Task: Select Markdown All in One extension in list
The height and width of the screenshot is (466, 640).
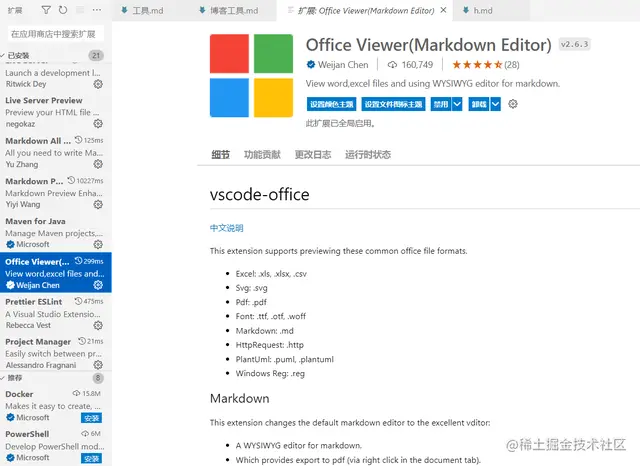Action: click(55, 152)
